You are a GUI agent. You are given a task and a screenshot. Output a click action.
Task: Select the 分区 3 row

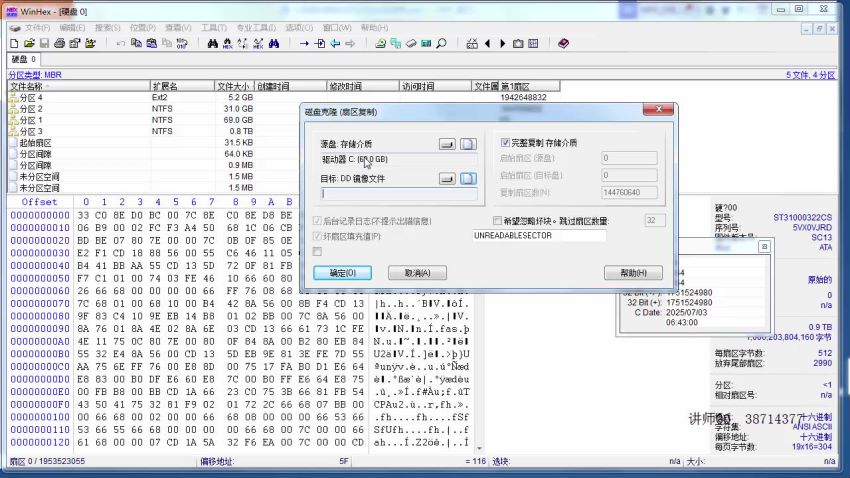click(x=154, y=132)
